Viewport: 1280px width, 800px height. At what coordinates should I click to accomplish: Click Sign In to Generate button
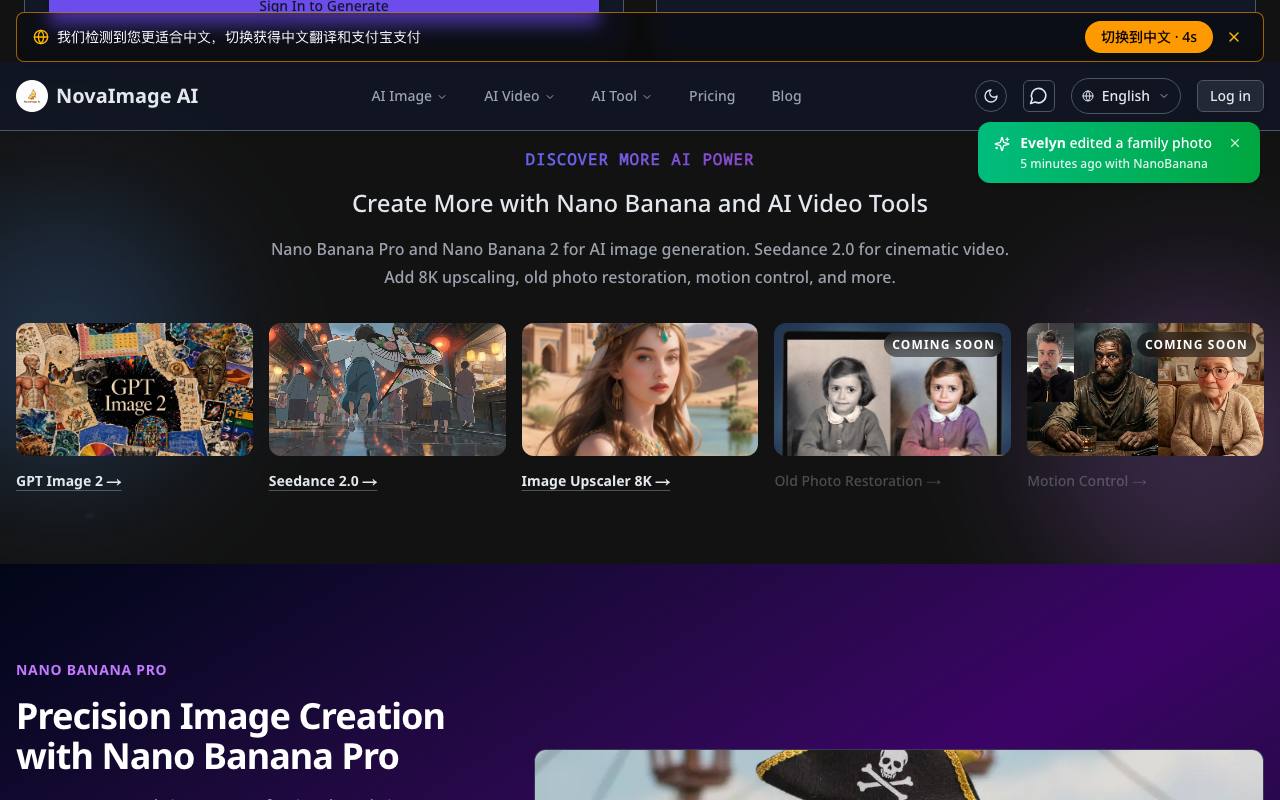click(324, 6)
